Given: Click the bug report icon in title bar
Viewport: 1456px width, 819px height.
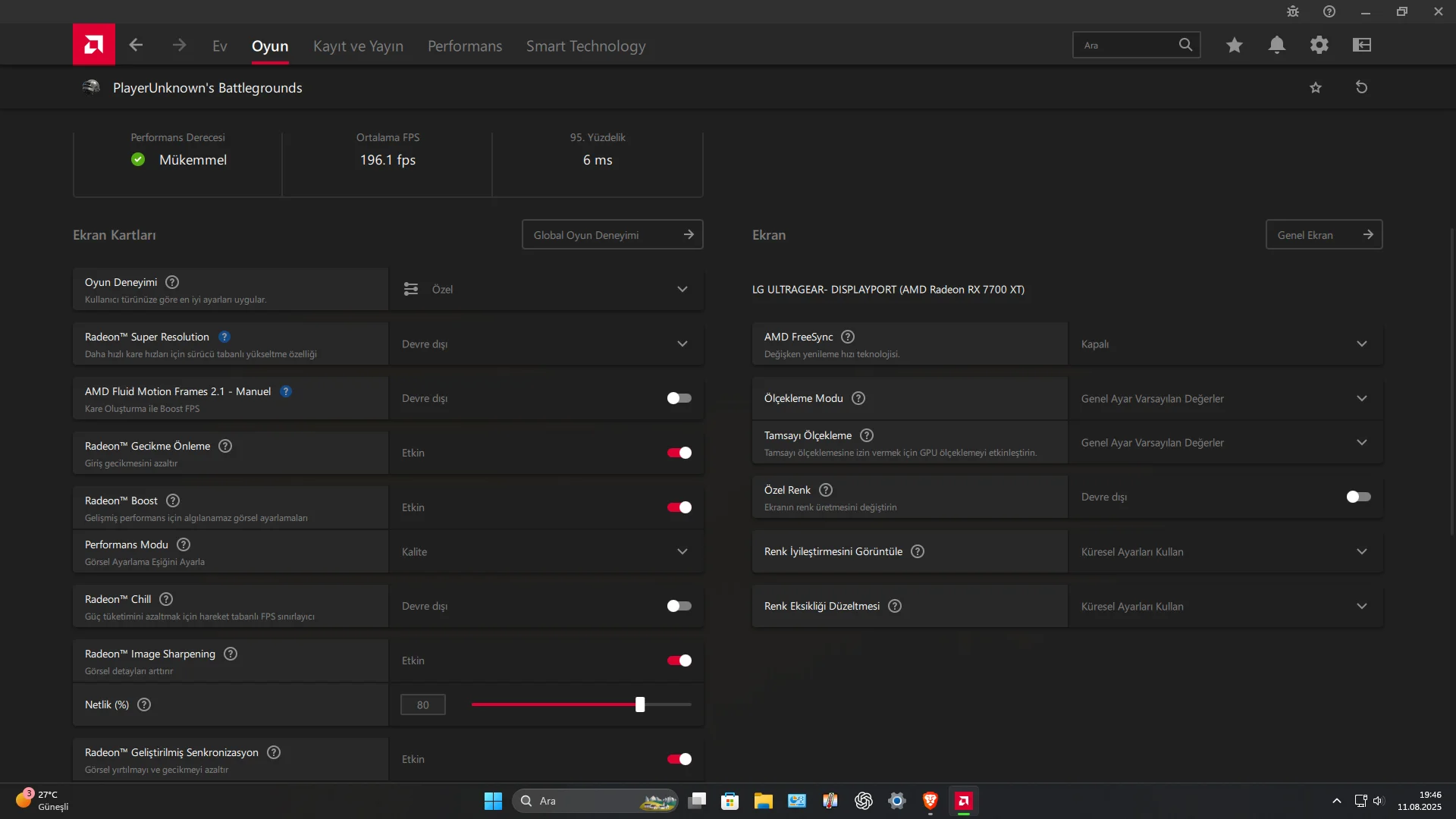Looking at the screenshot, I should 1293,11.
